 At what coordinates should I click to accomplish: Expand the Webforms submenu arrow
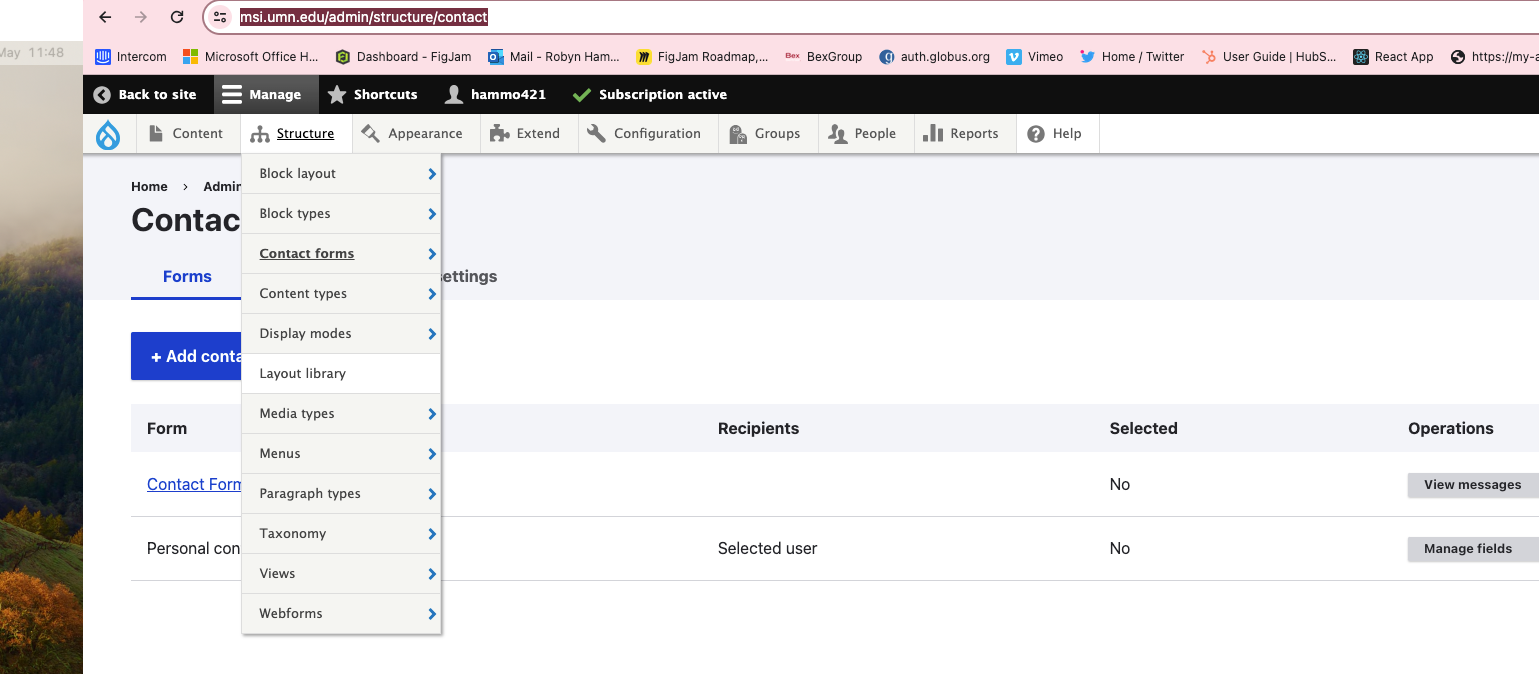432,614
